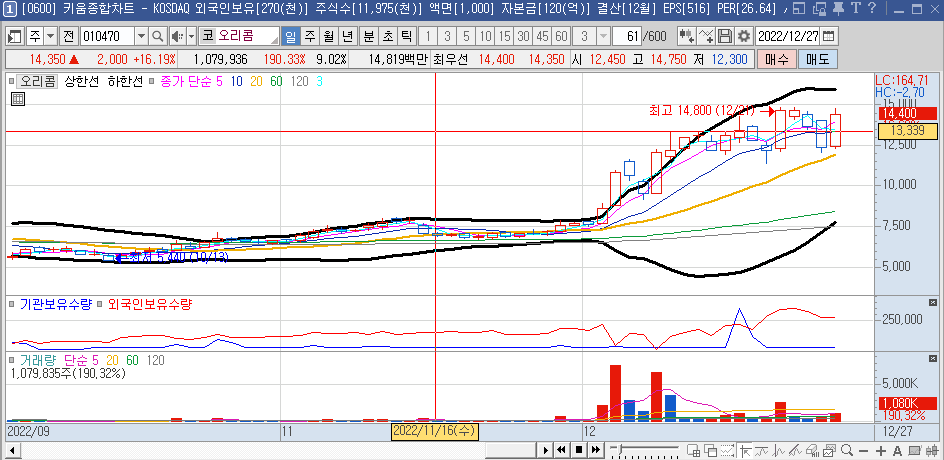This screenshot has width=944, height=460.
Task: Open the stock code 010470 dropdown arrow
Action: click(142, 36)
